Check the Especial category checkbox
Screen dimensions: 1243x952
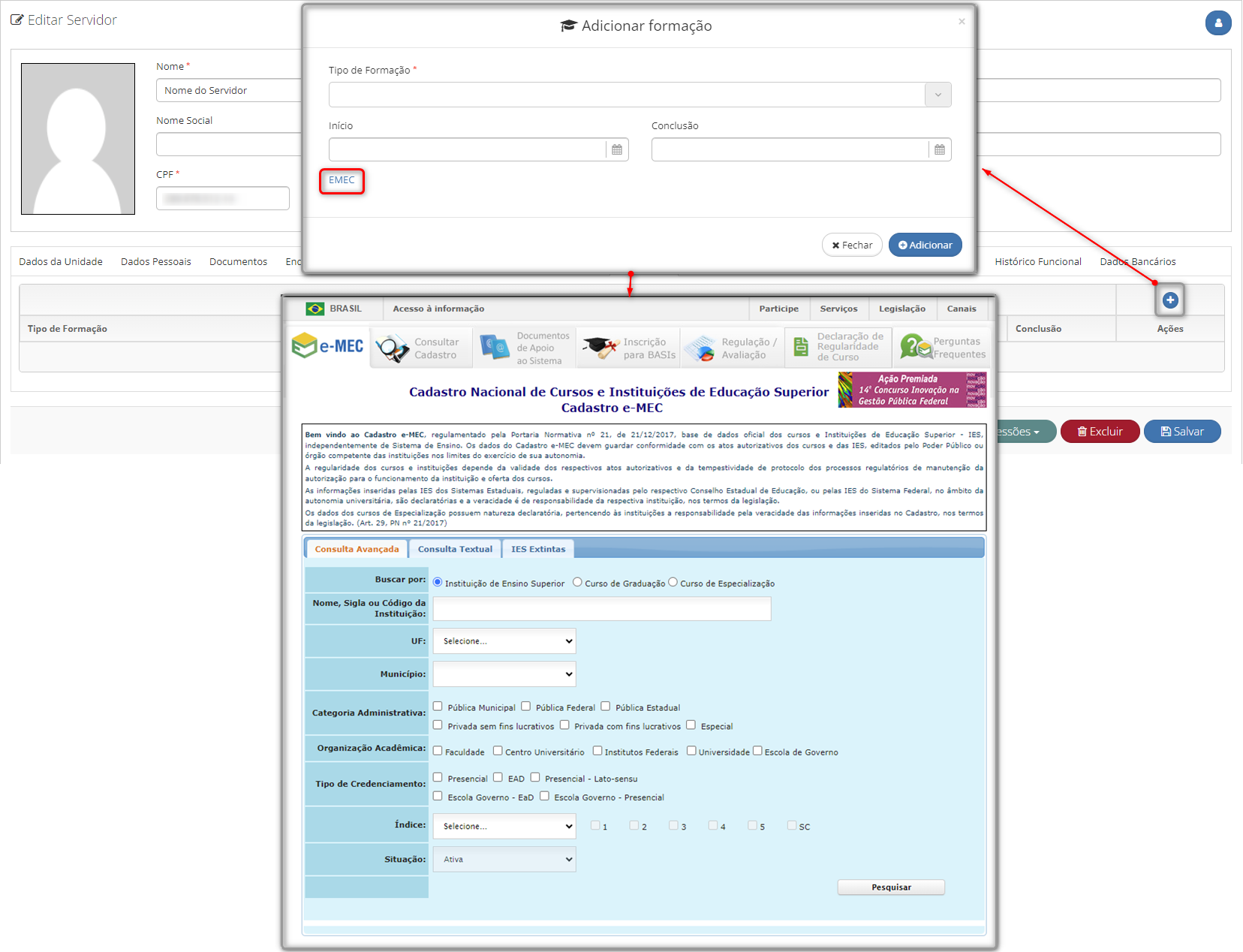point(691,725)
